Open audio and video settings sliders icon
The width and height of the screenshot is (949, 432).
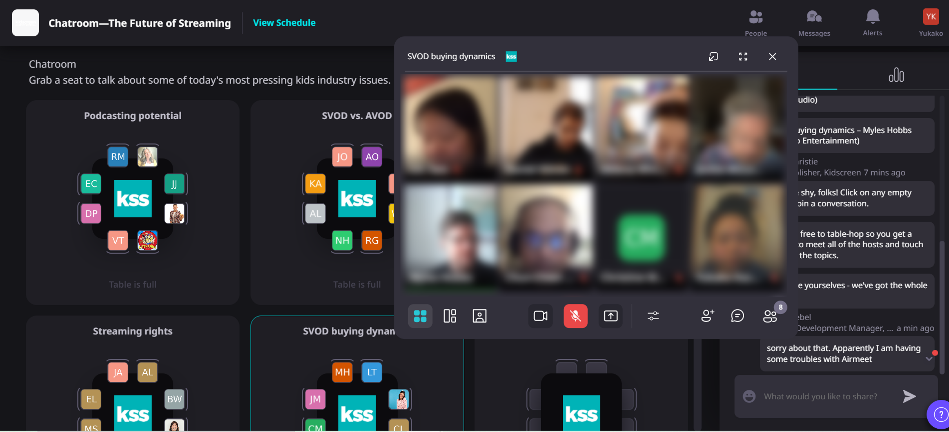click(x=653, y=316)
